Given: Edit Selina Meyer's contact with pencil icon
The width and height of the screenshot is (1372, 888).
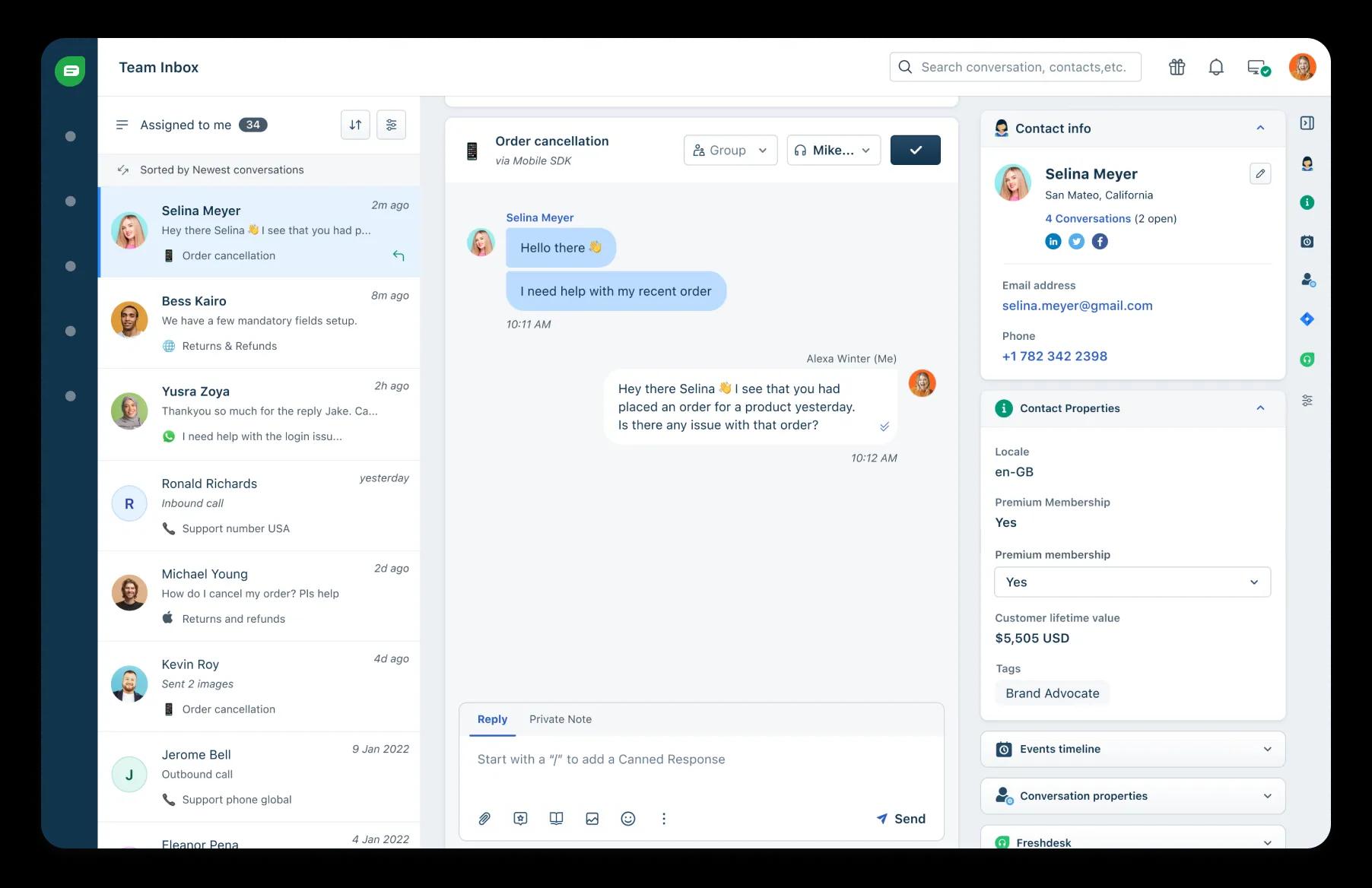Looking at the screenshot, I should [1260, 173].
